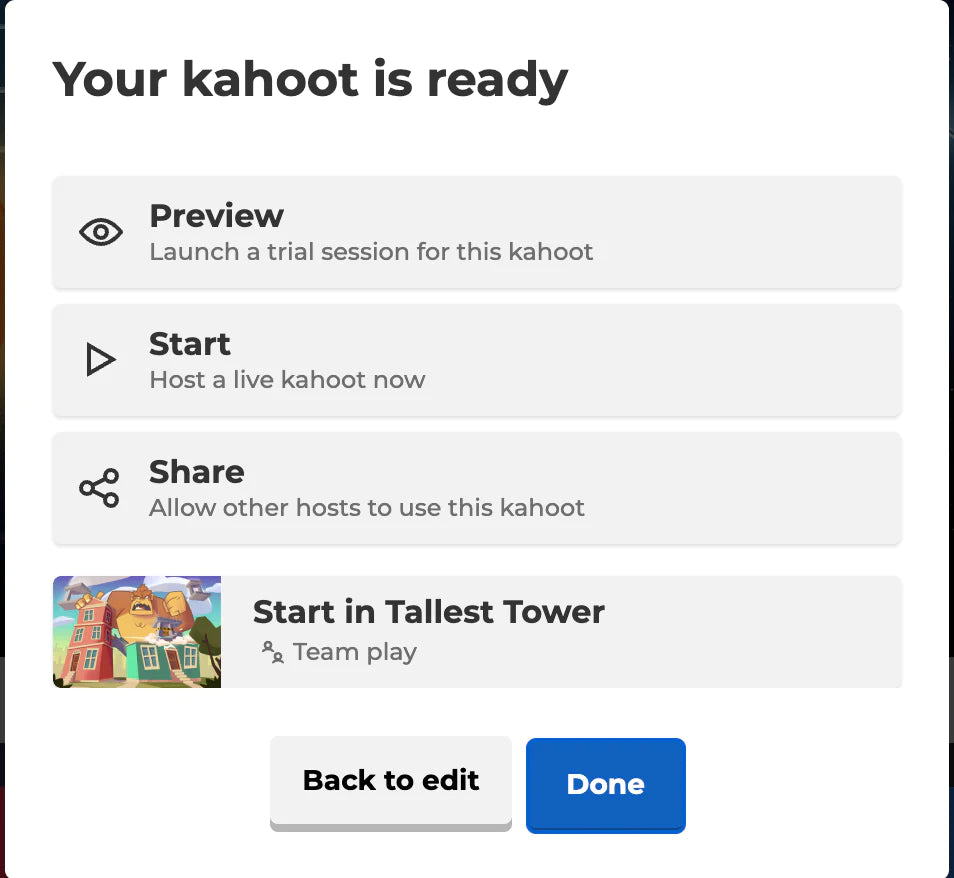This screenshot has height=878, width=954.
Task: Click 'Allow other hosts to use this kahoot'
Action: (367, 508)
